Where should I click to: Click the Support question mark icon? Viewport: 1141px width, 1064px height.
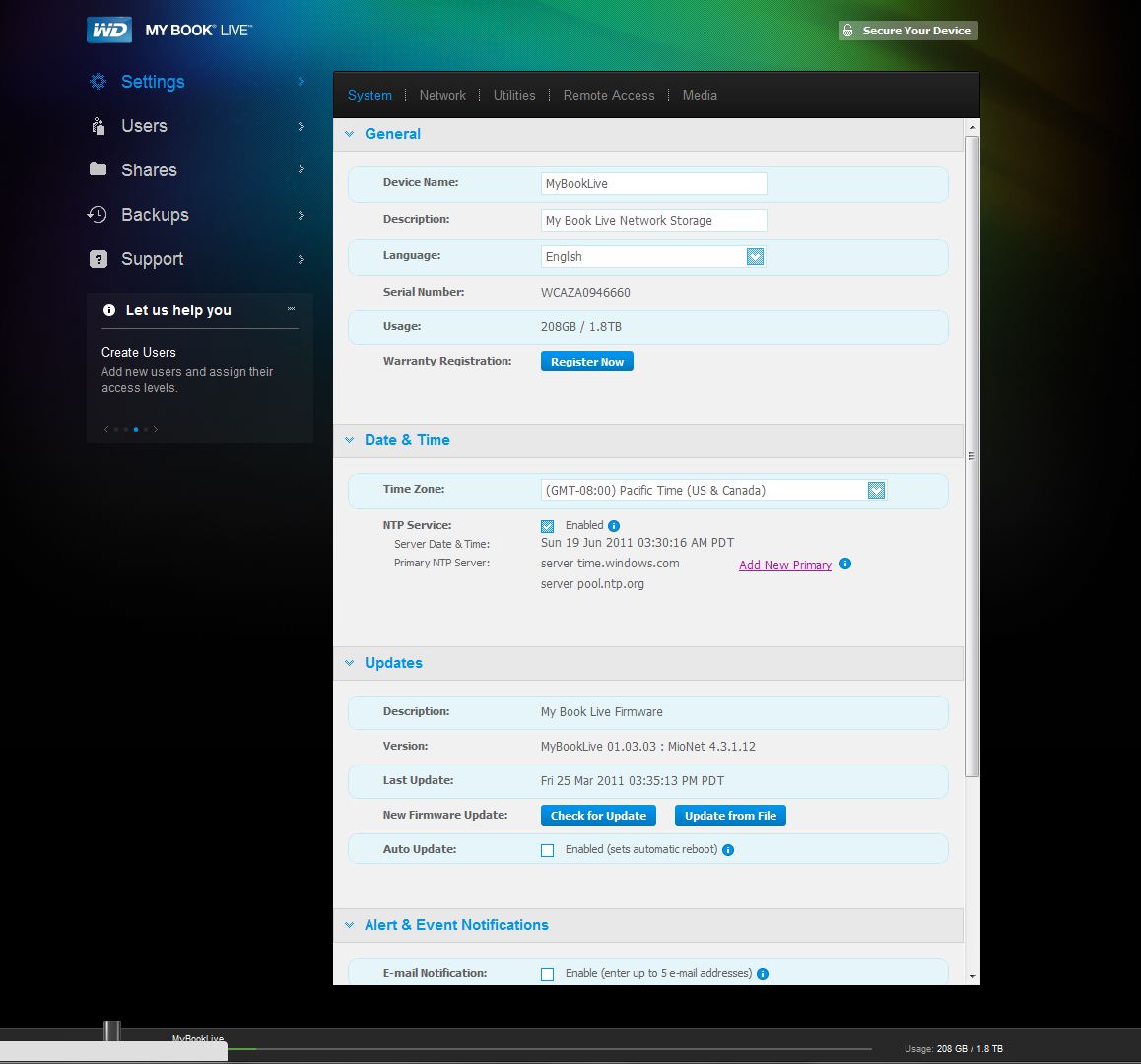point(99,259)
